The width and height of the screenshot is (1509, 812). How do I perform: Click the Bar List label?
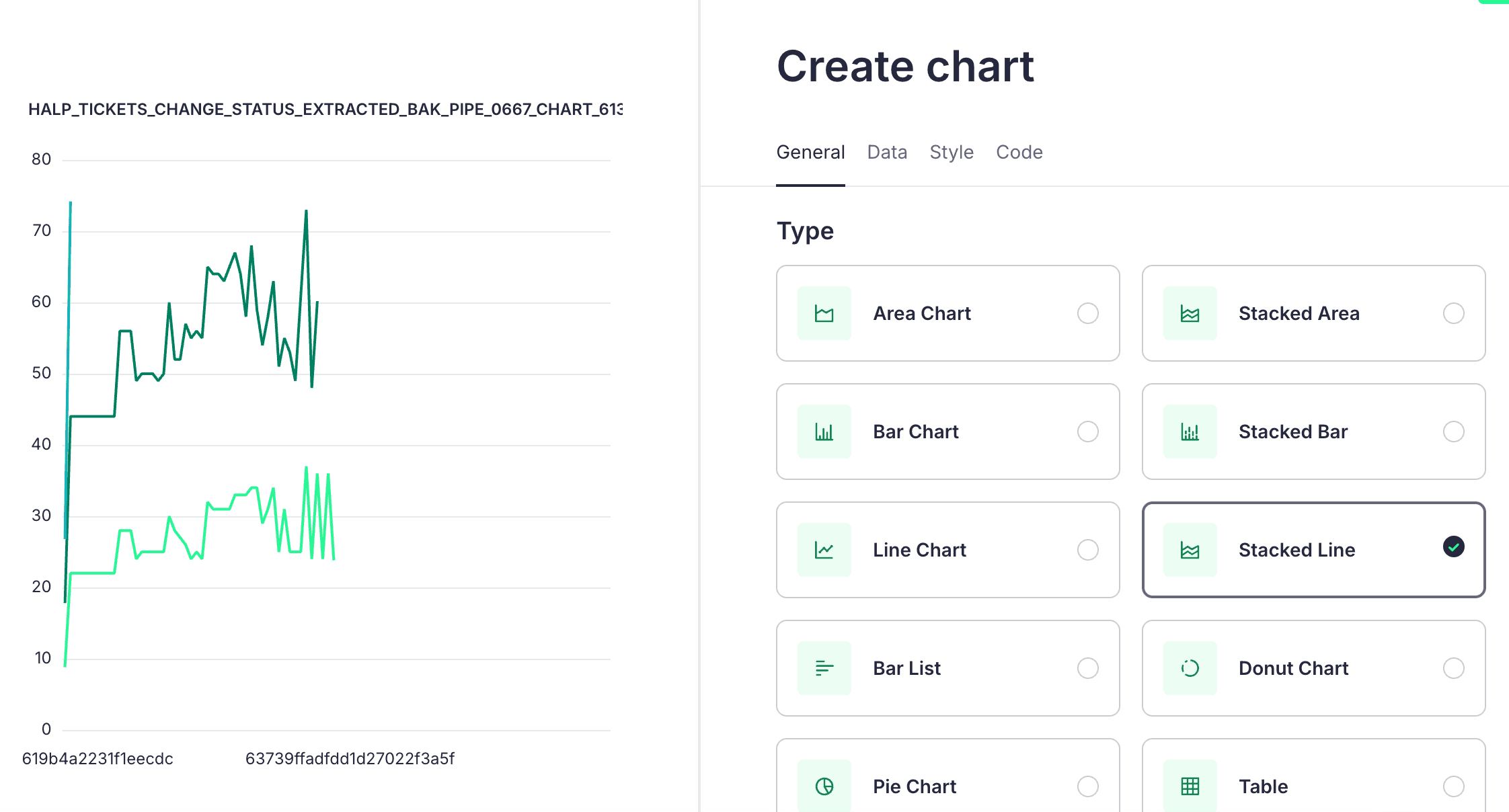click(x=906, y=668)
